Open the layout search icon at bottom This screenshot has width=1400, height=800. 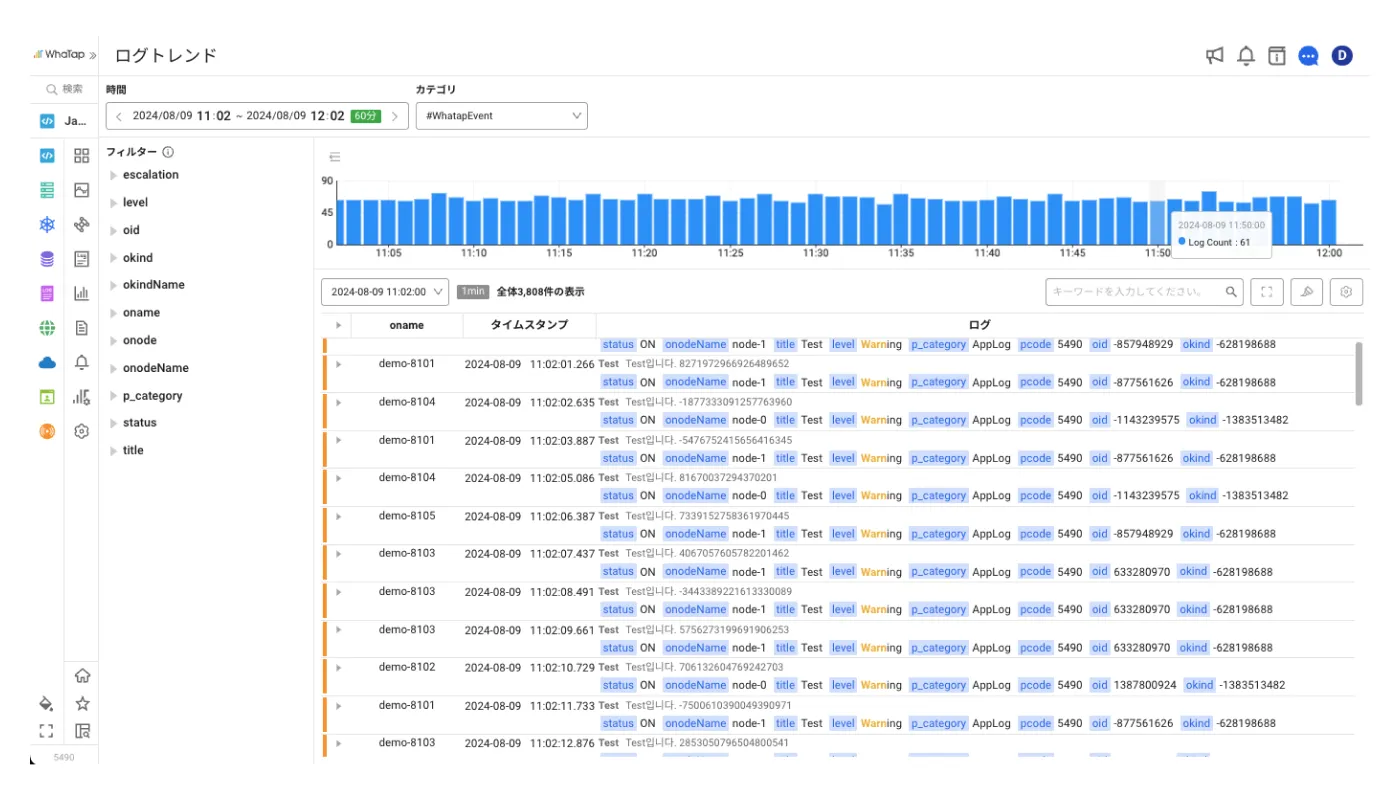pos(83,730)
